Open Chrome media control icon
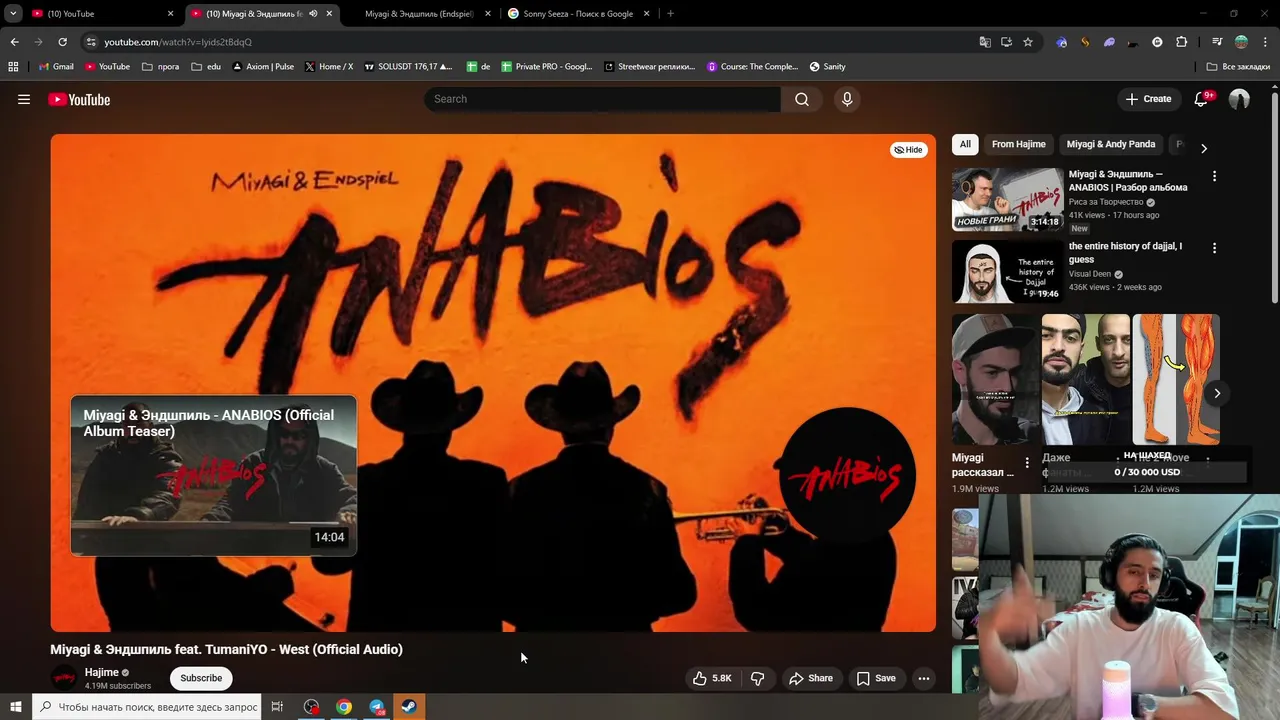Screen dimensions: 1280x720 [x=1216, y=42]
